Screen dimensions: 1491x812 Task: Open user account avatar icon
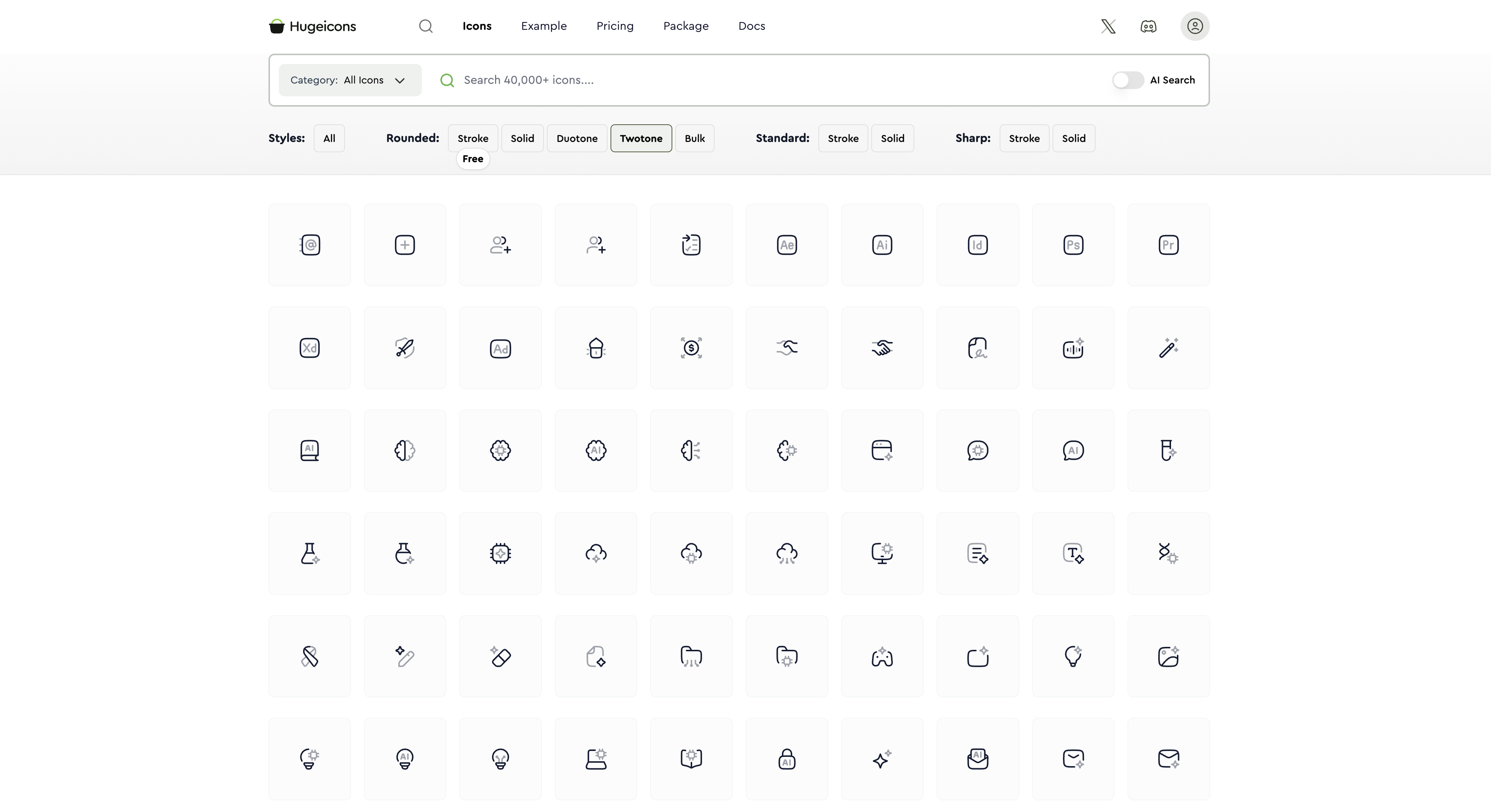pyautogui.click(x=1195, y=26)
